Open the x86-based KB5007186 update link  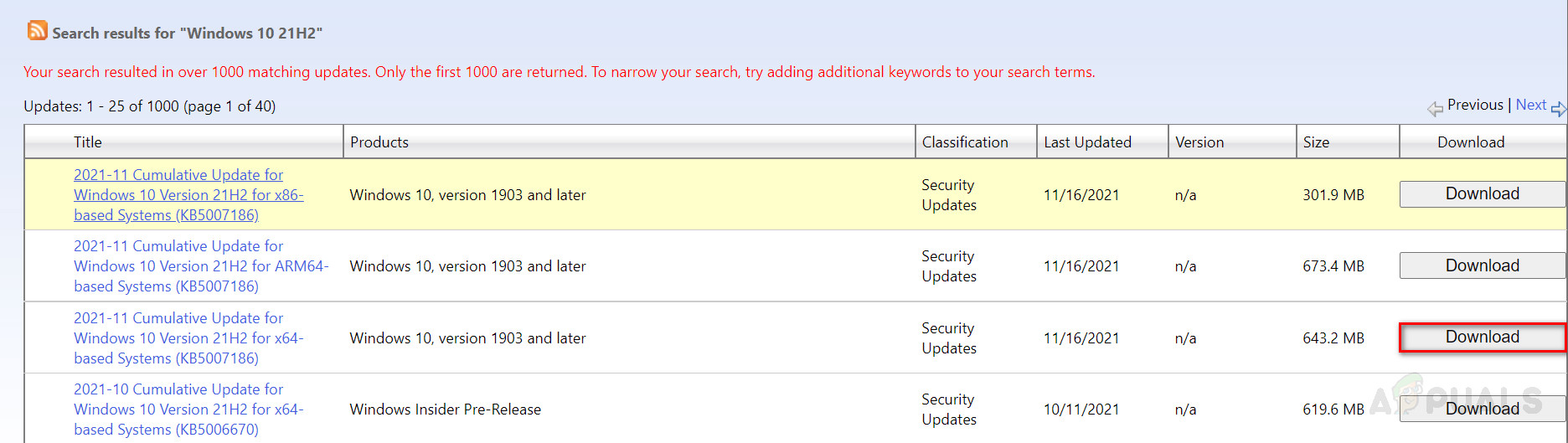188,195
